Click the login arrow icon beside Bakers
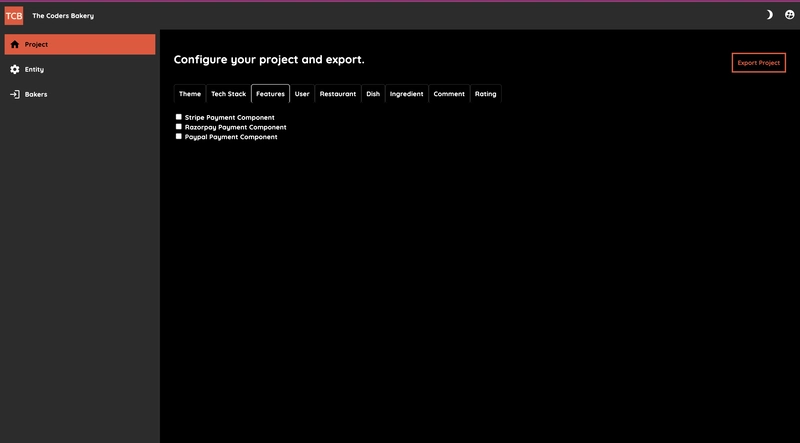800x443 pixels. [15, 94]
